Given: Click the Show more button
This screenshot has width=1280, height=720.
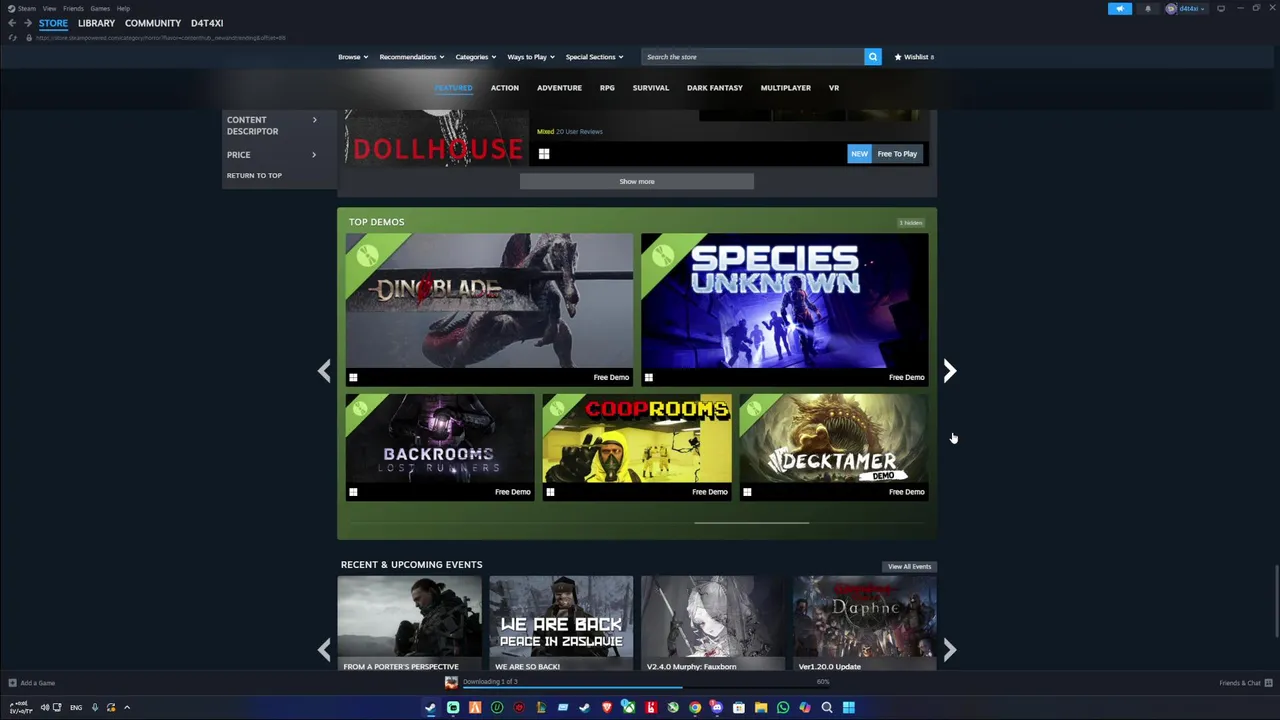Looking at the screenshot, I should tap(636, 182).
